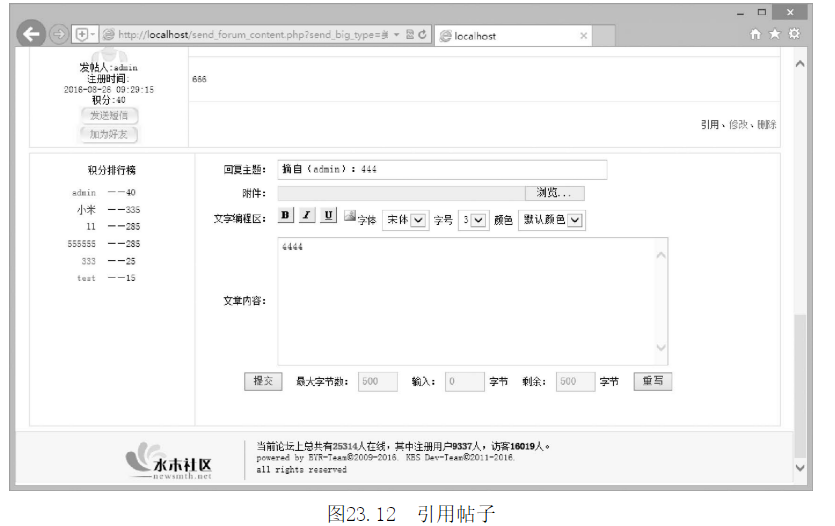The image size is (835, 526).
Task: Click the 发送短信 send message button
Action: click(x=108, y=116)
